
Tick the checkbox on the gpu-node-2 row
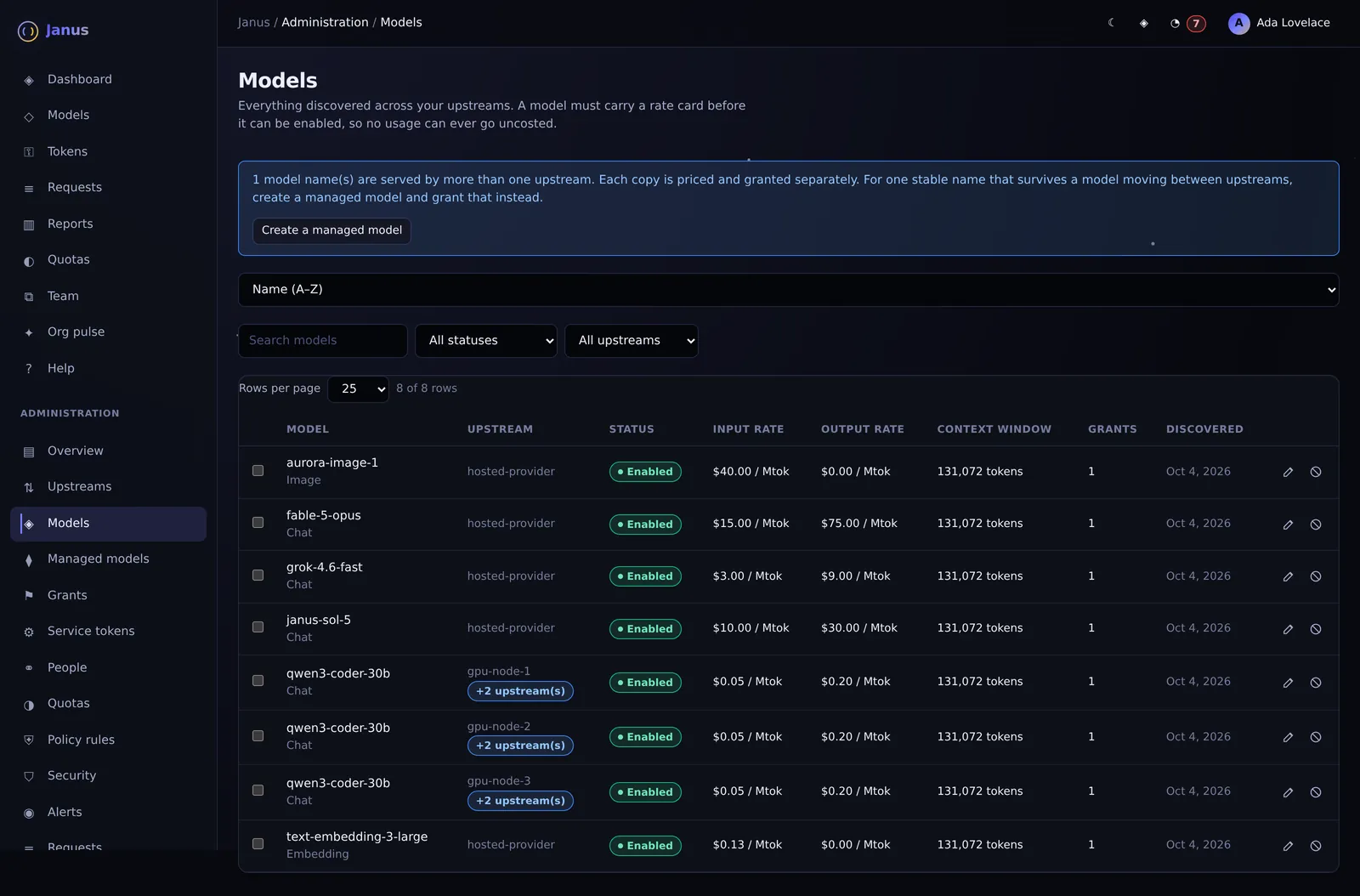click(x=258, y=736)
